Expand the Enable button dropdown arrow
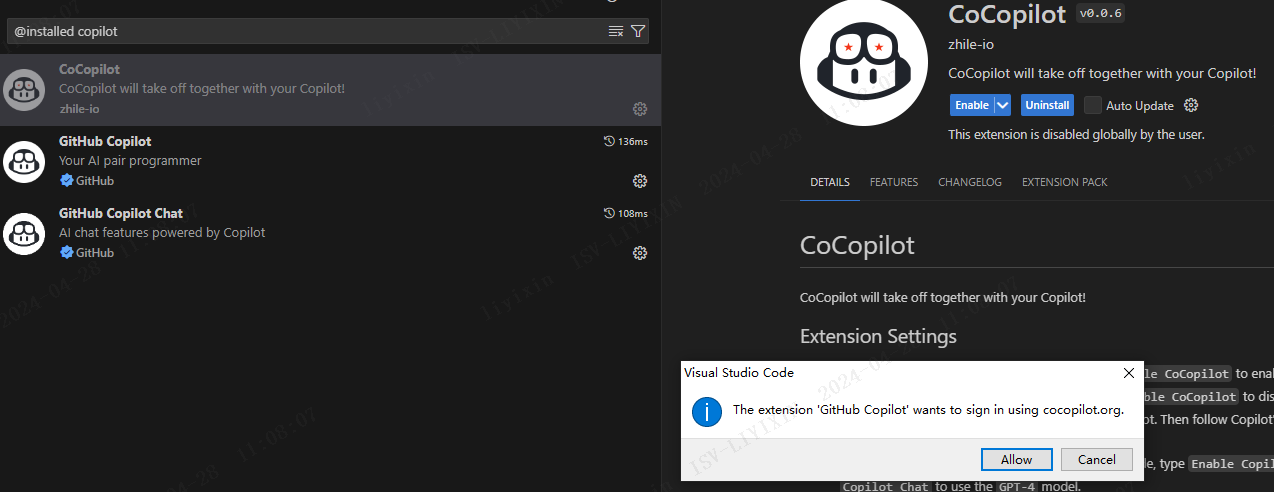1274x492 pixels. (x=1003, y=105)
